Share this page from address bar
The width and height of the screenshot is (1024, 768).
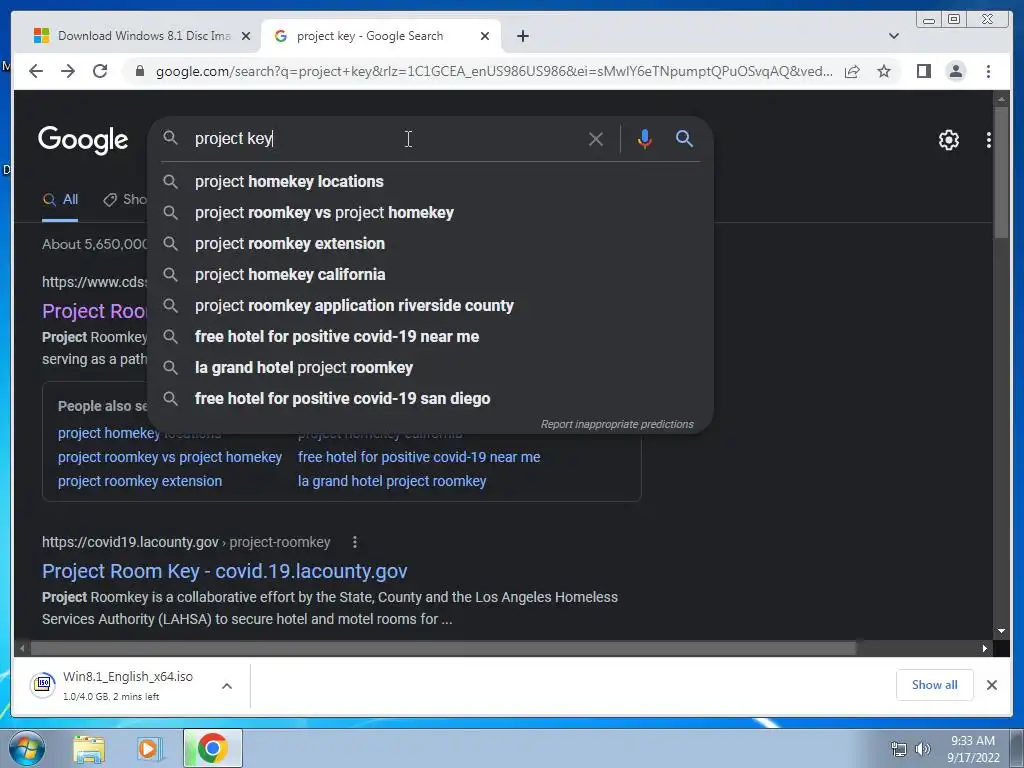coord(852,71)
